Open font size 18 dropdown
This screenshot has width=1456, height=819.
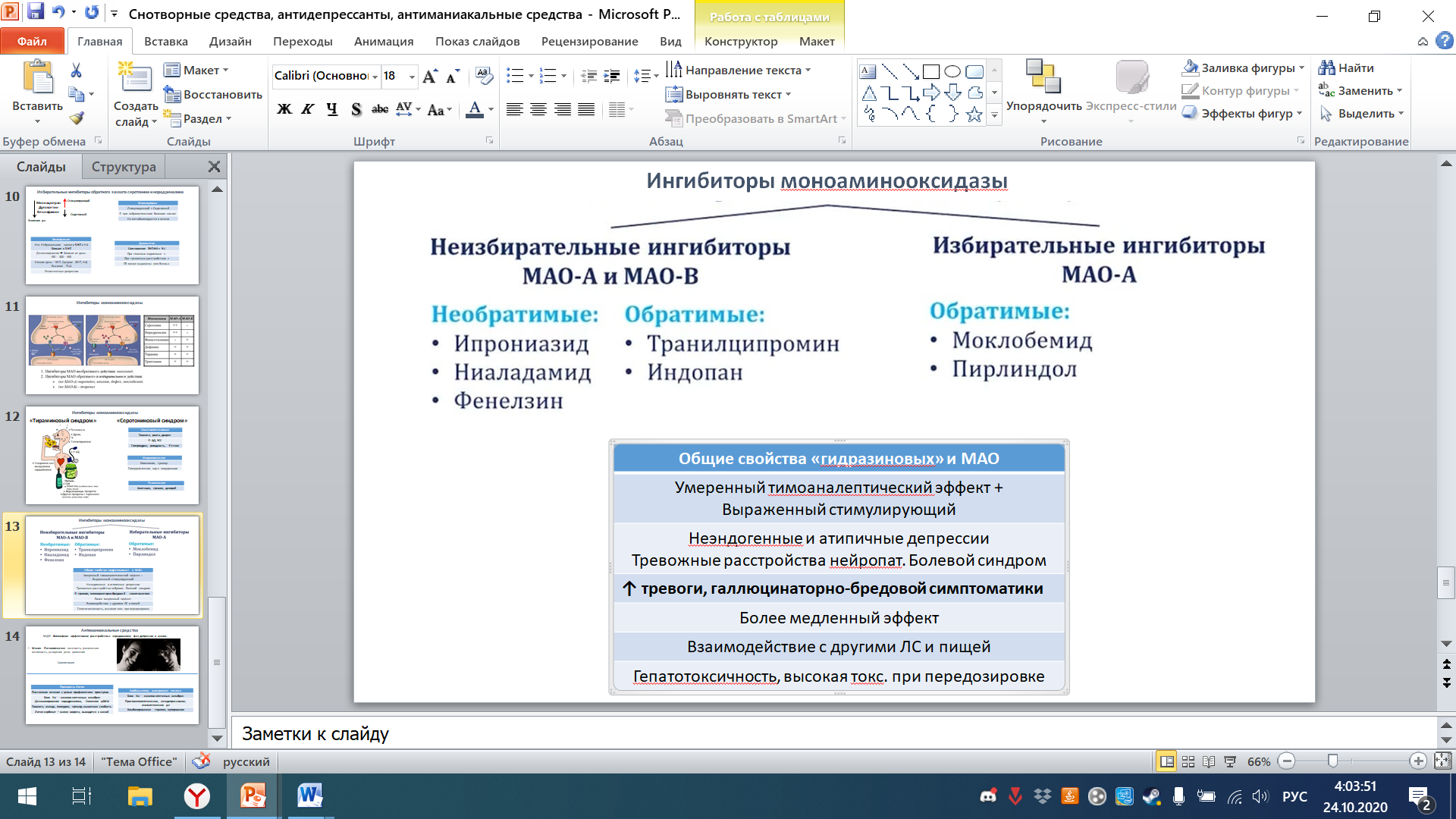click(x=412, y=76)
